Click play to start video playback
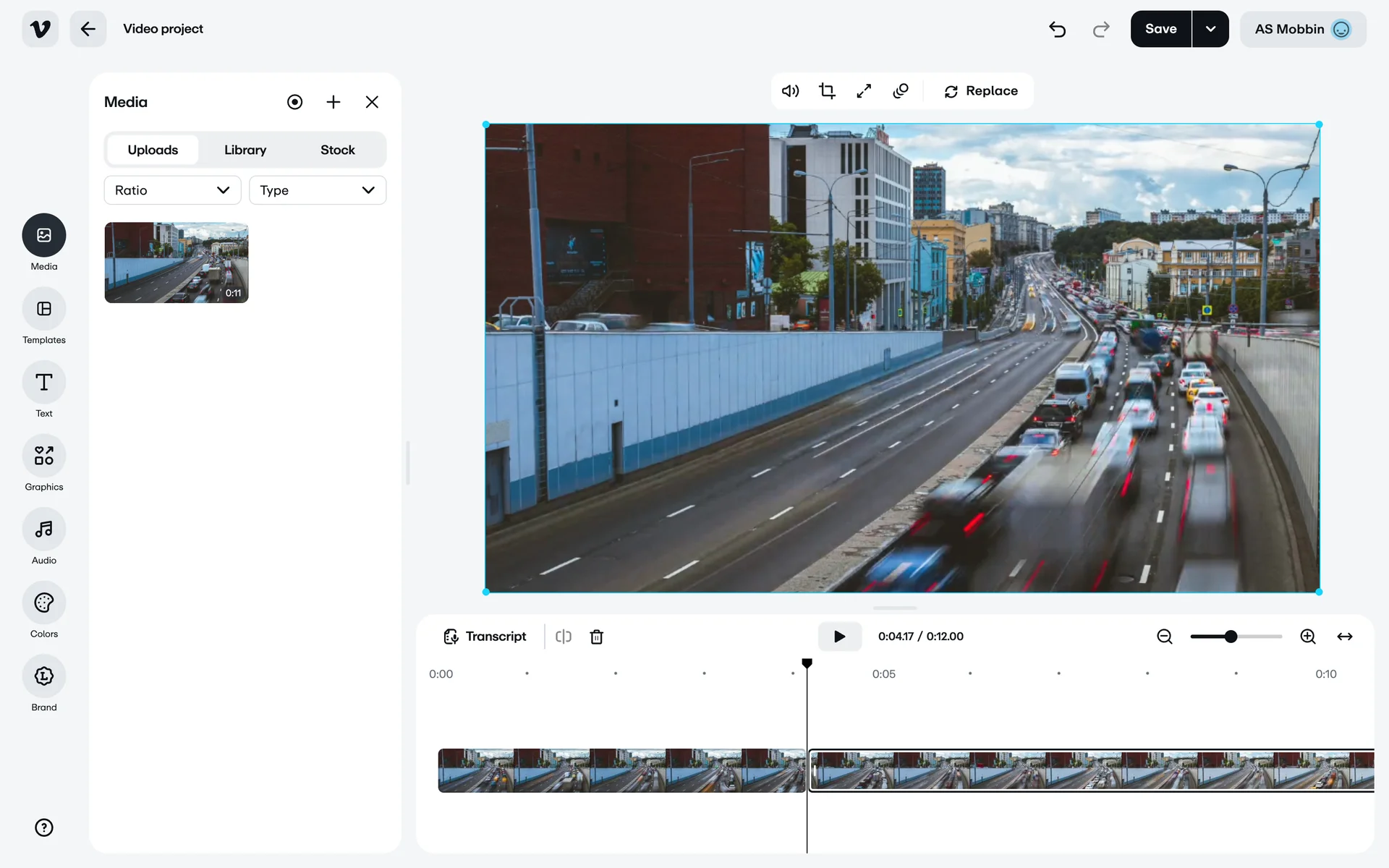 (839, 637)
